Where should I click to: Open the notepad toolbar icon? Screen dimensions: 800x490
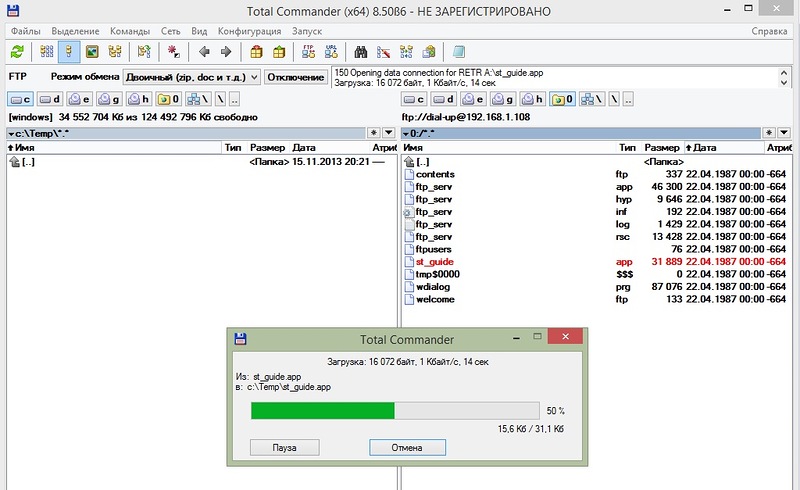tap(459, 52)
